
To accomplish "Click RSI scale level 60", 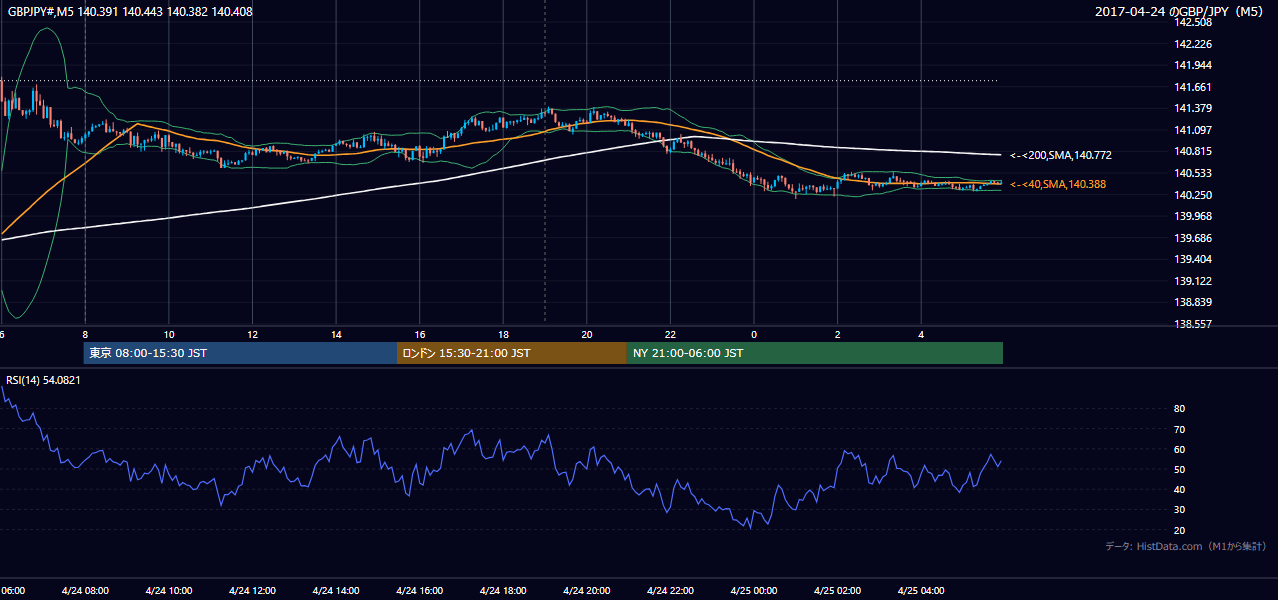I will tap(1180, 449).
